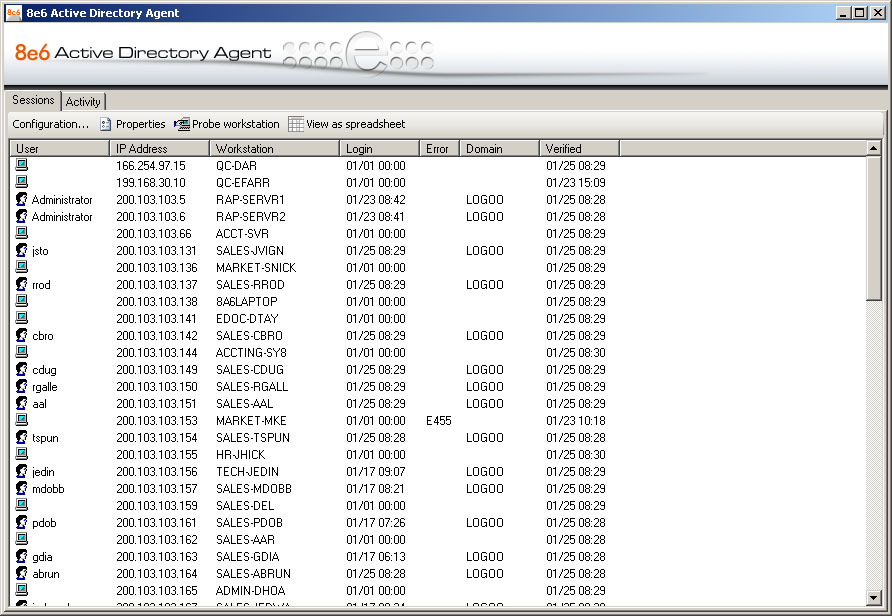
Task: Click the computer icon for ACCT-SVR row
Action: point(22,233)
